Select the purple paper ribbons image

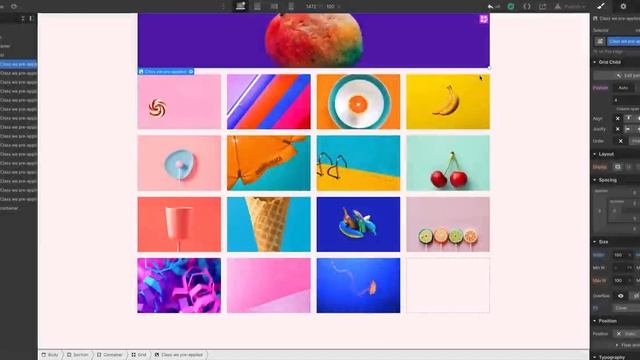click(179, 285)
